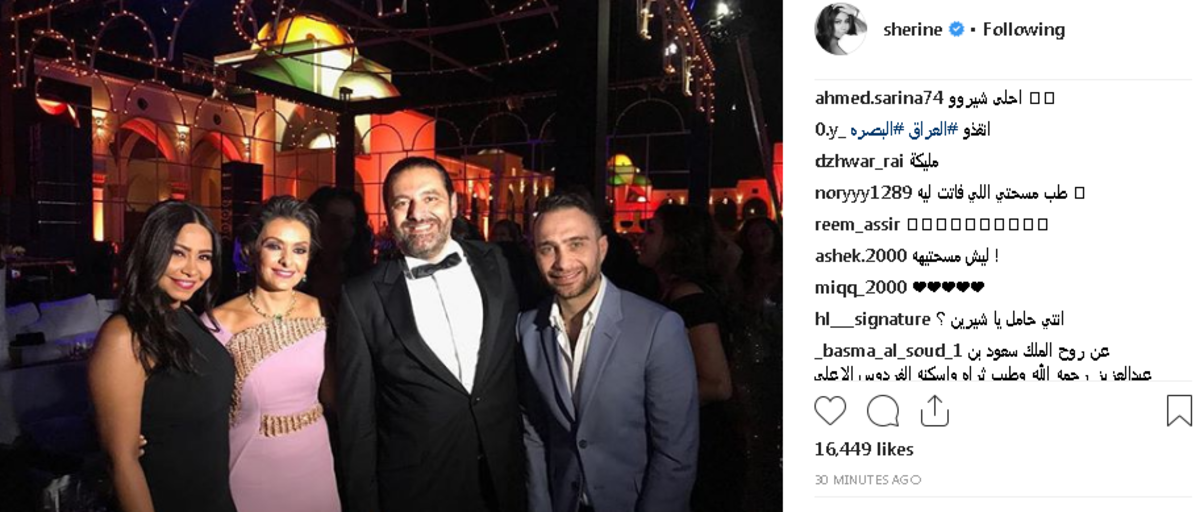1200x512 pixels.
Task: Open 0.y._ commenter profile
Action: coord(832,130)
